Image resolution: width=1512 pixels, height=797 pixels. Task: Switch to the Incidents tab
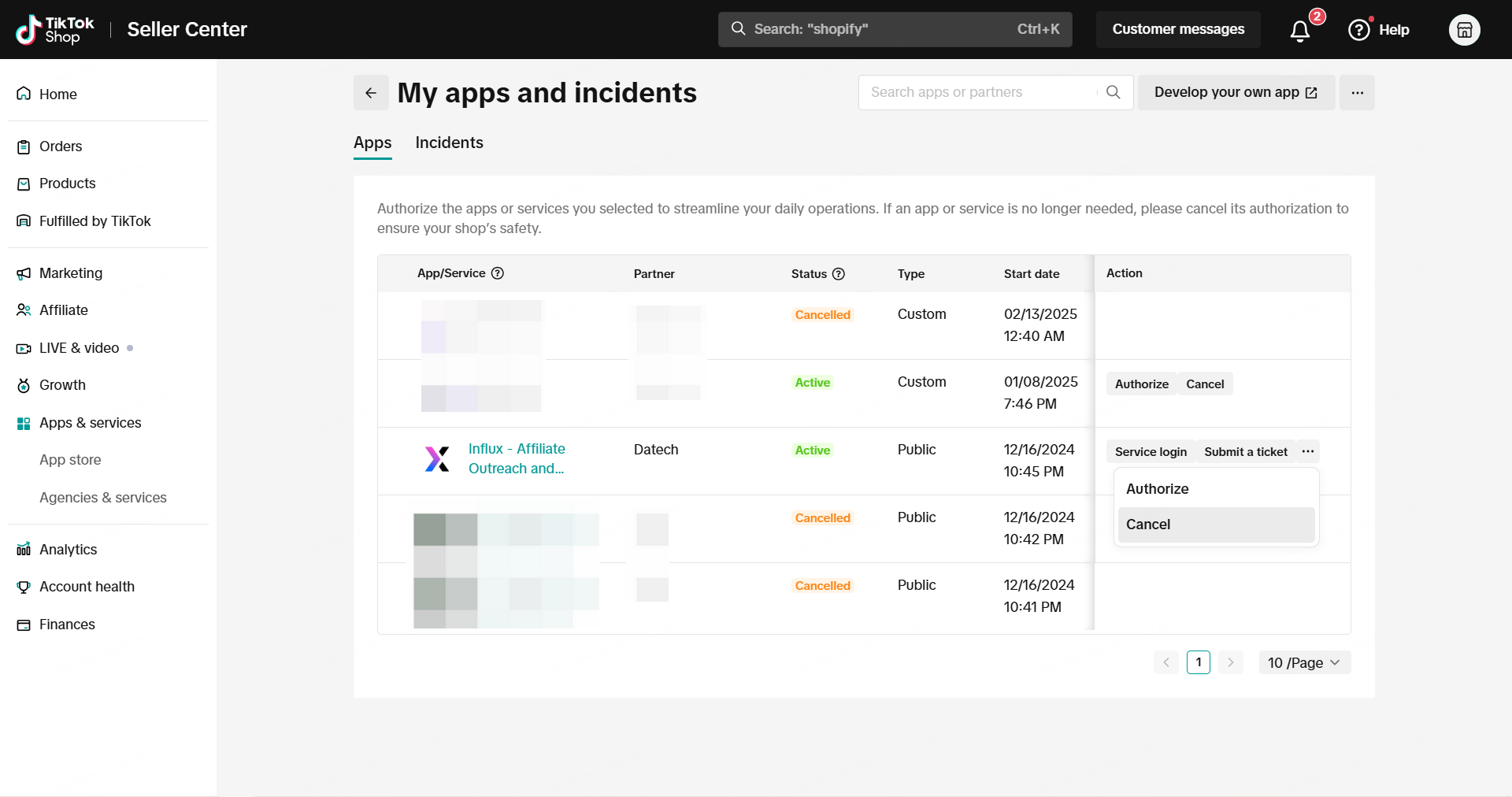(449, 143)
